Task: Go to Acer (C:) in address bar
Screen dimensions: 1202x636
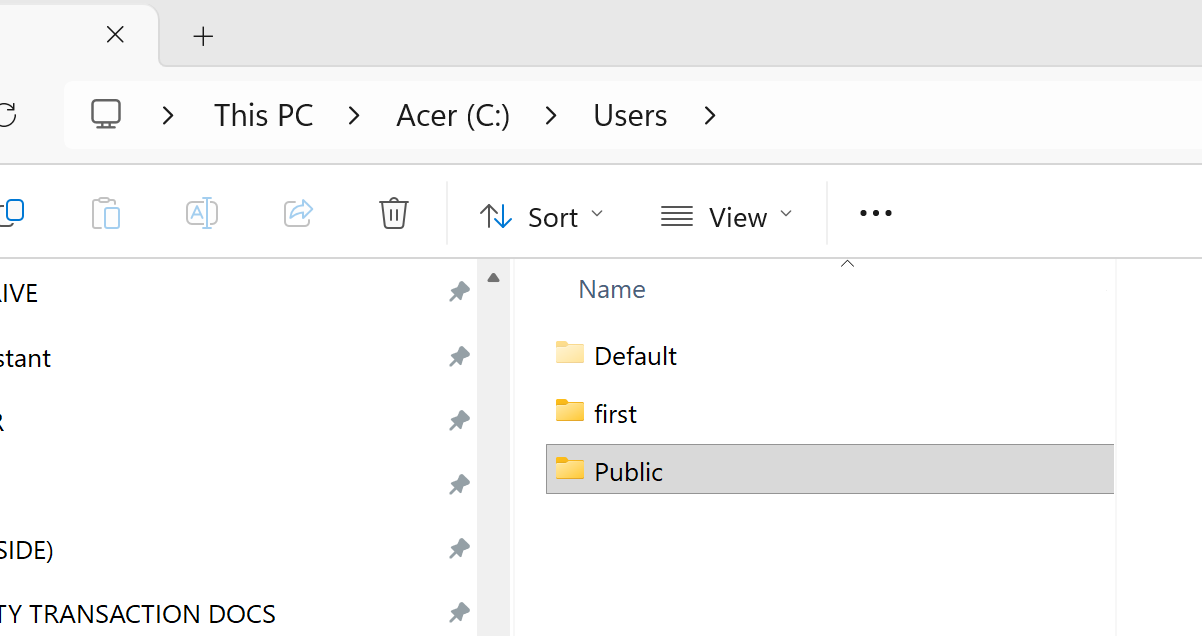Action: click(453, 116)
